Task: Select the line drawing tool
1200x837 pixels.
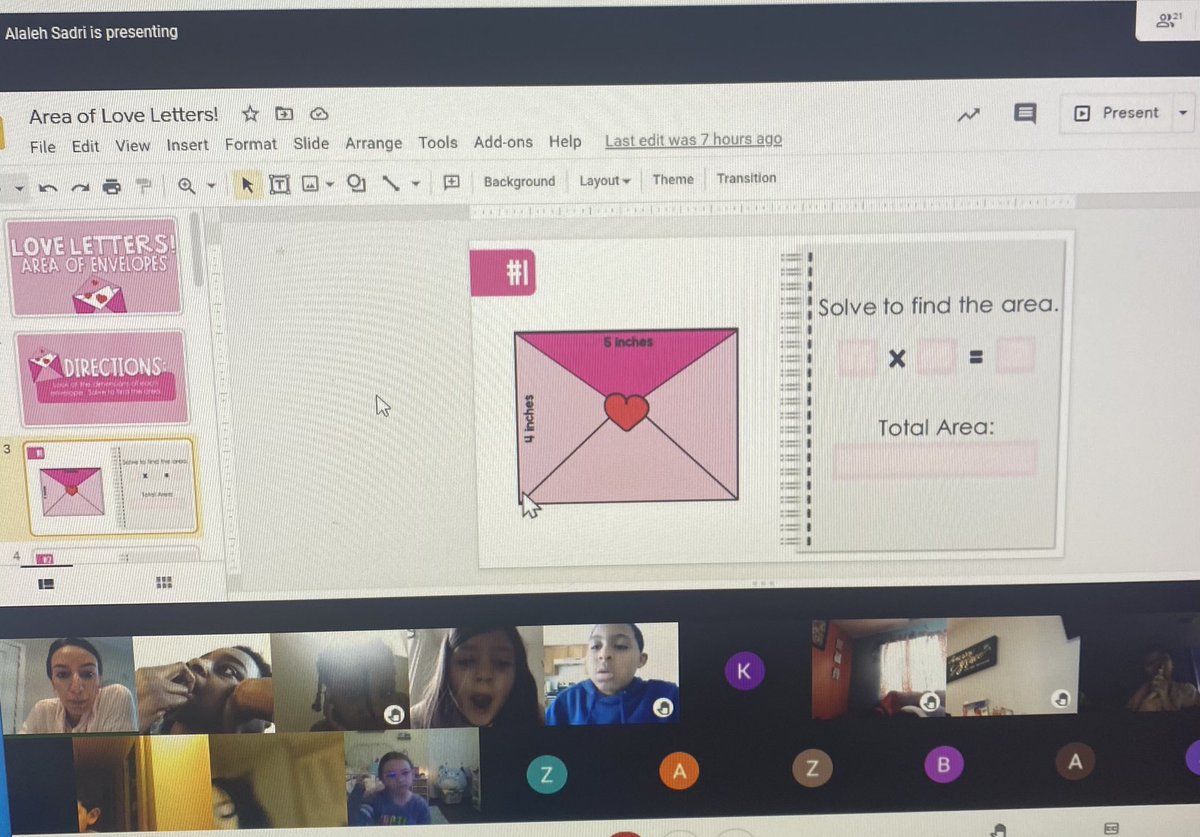Action: [x=391, y=183]
